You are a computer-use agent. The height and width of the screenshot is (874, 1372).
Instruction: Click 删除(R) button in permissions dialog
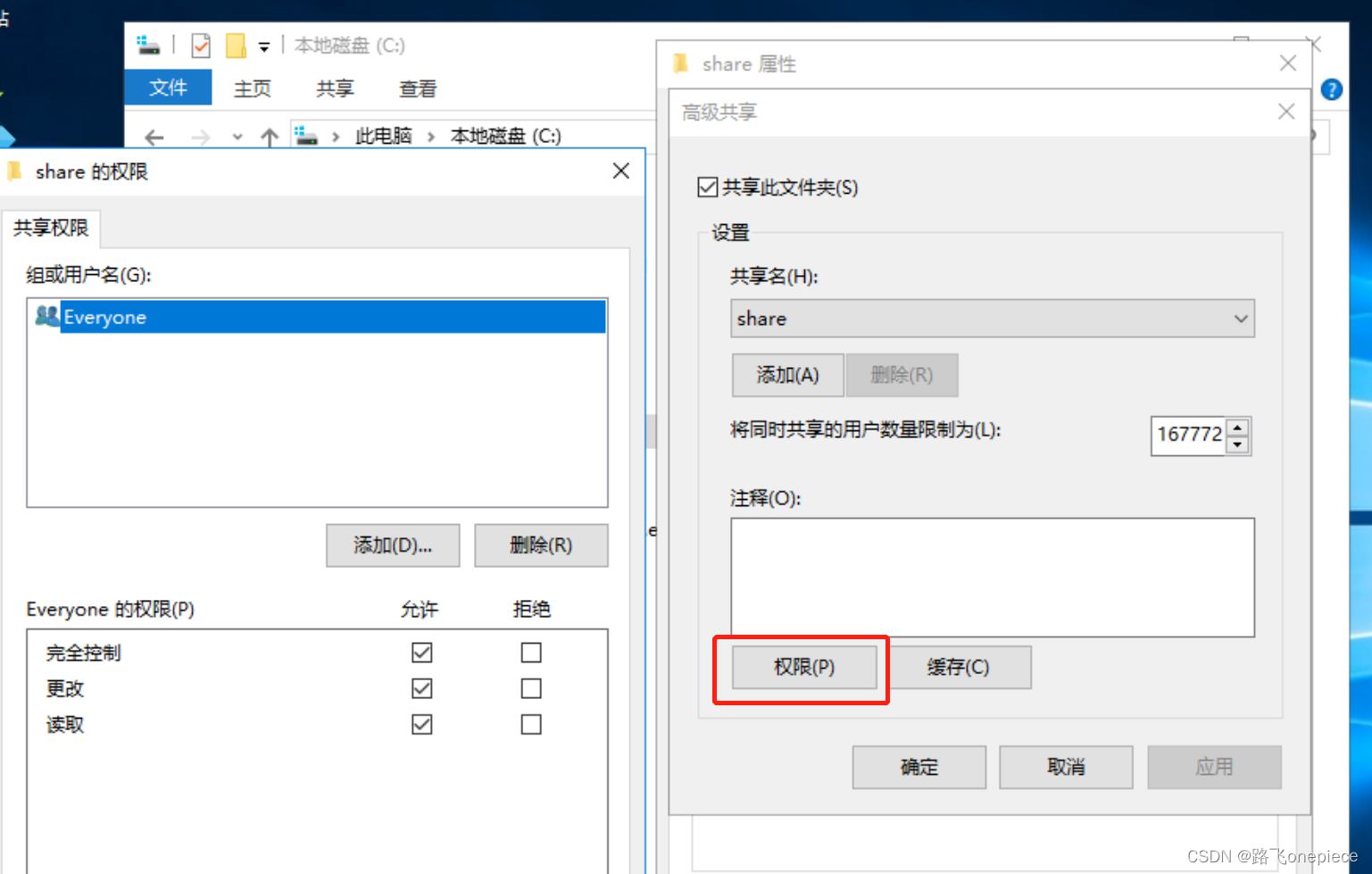pyautogui.click(x=541, y=545)
